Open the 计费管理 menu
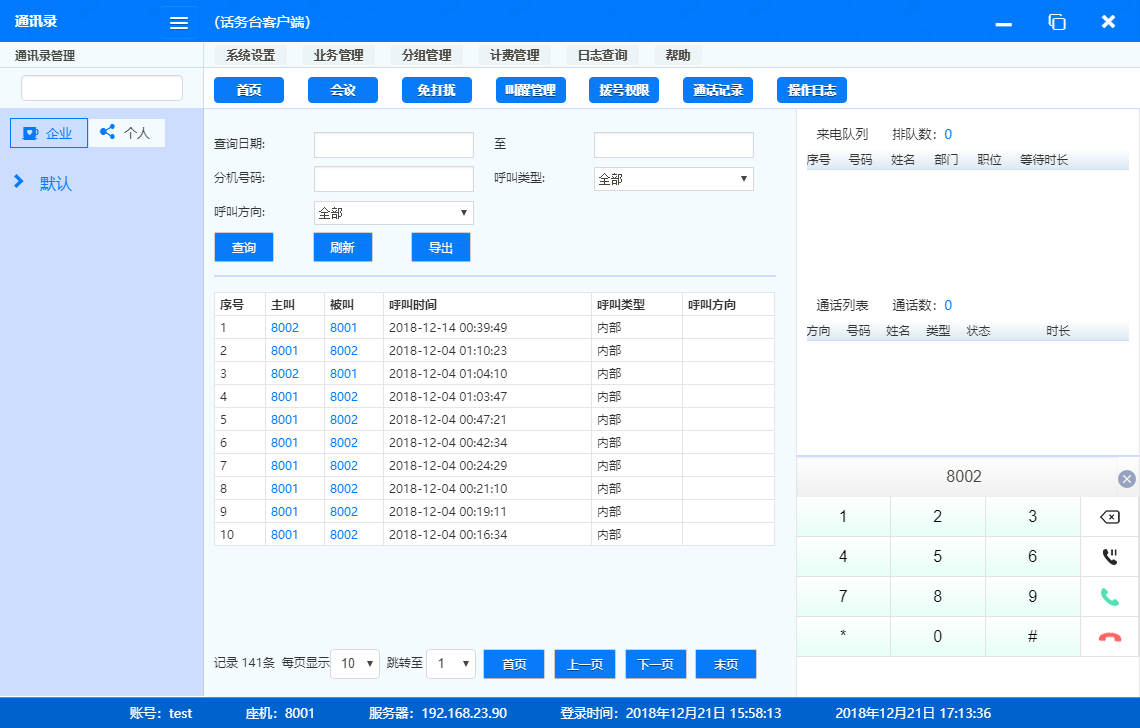This screenshot has height=728, width=1140. pos(514,55)
